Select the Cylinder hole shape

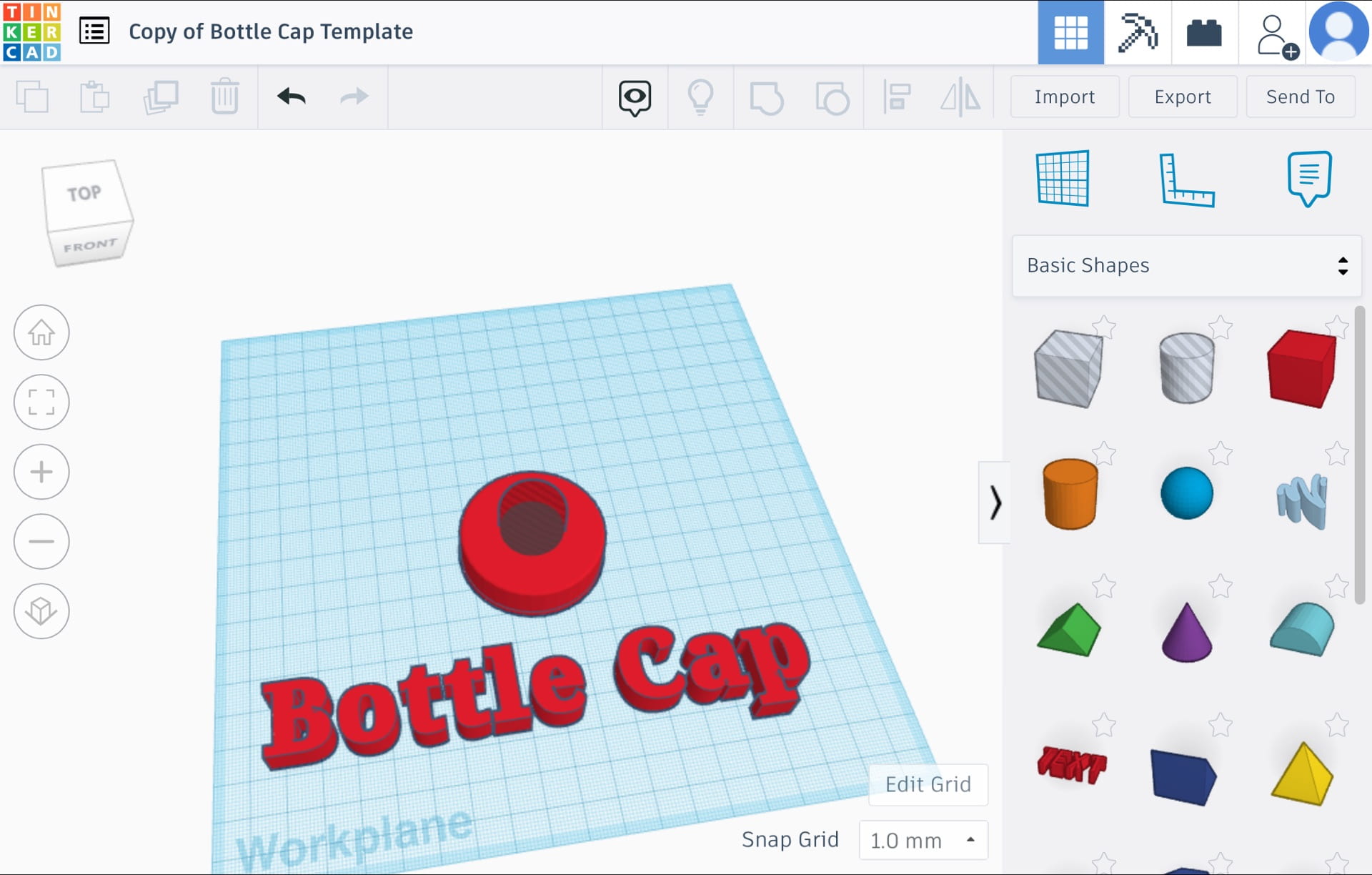(1186, 367)
